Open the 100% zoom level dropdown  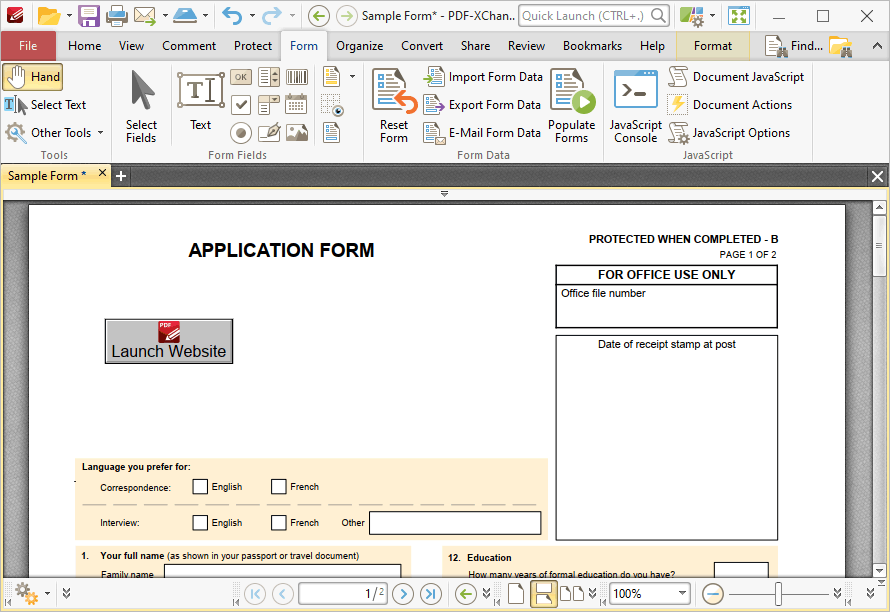(682, 593)
